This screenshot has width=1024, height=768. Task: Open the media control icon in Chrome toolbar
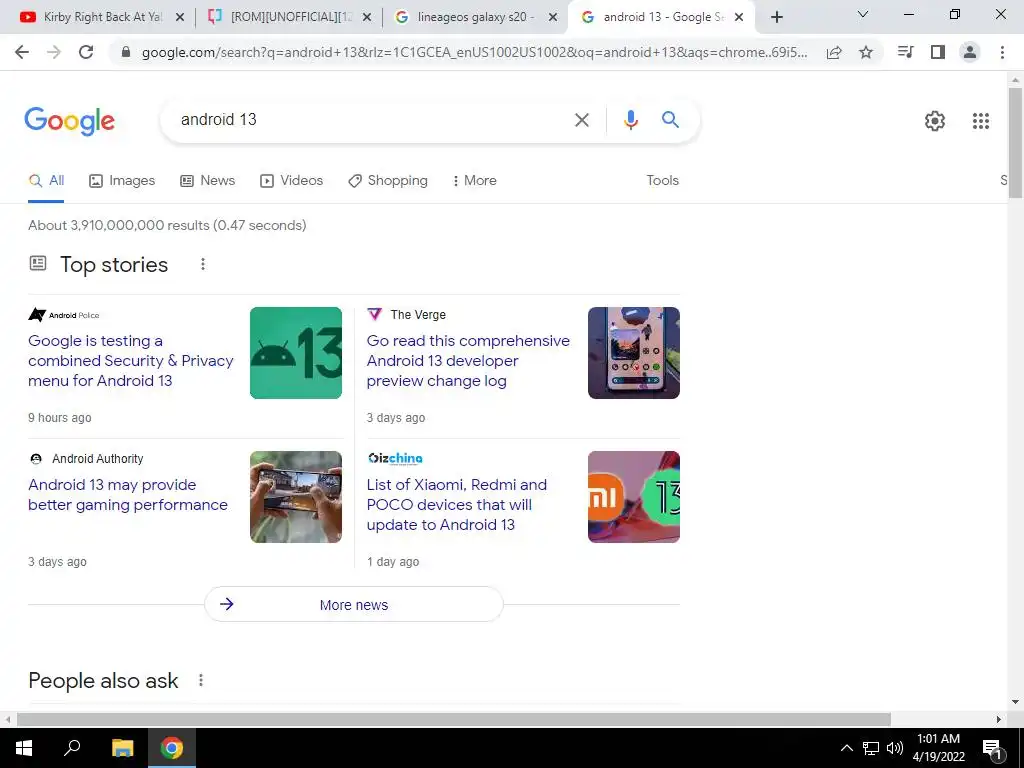coord(906,52)
